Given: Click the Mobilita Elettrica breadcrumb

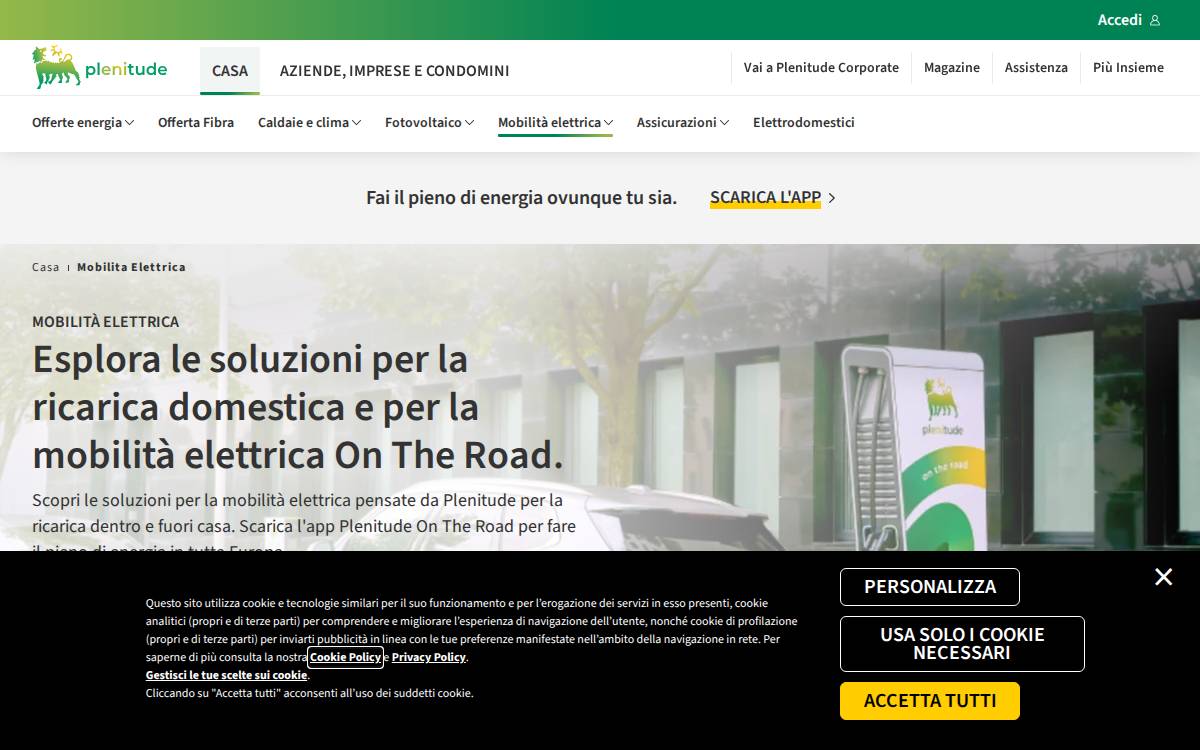Looking at the screenshot, I should [131, 267].
